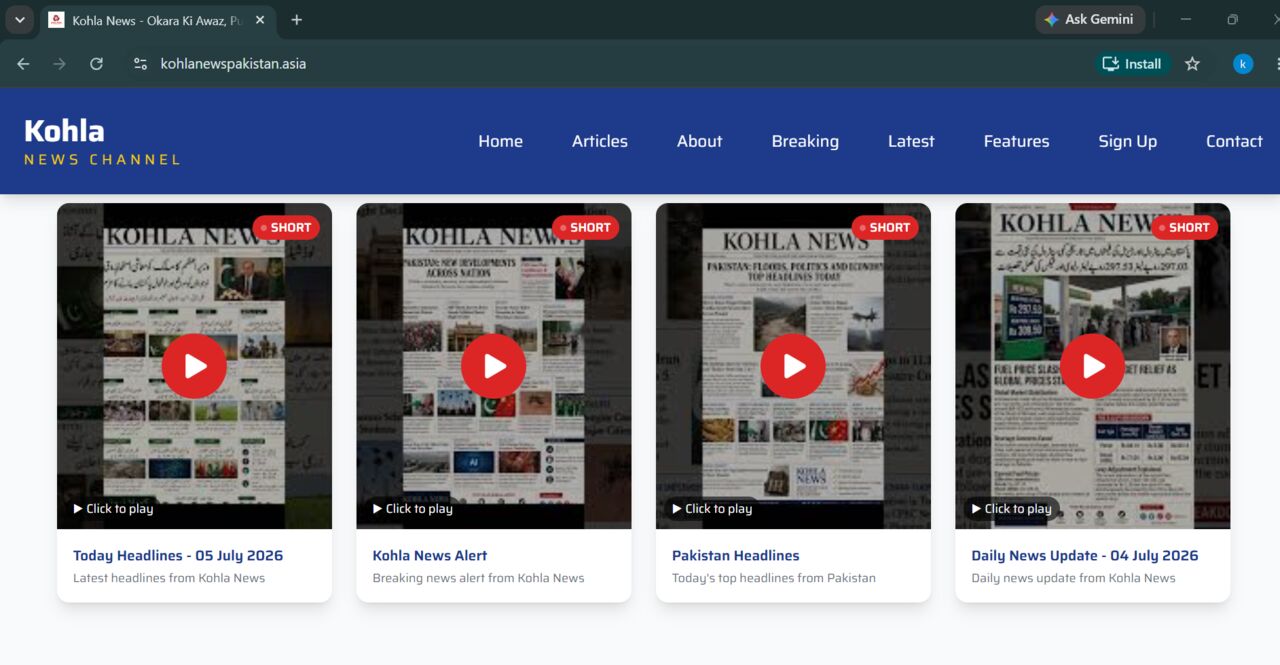This screenshot has width=1280, height=665.
Task: Open title 'Daily News Update - 04 July 2026'
Action: (1085, 555)
